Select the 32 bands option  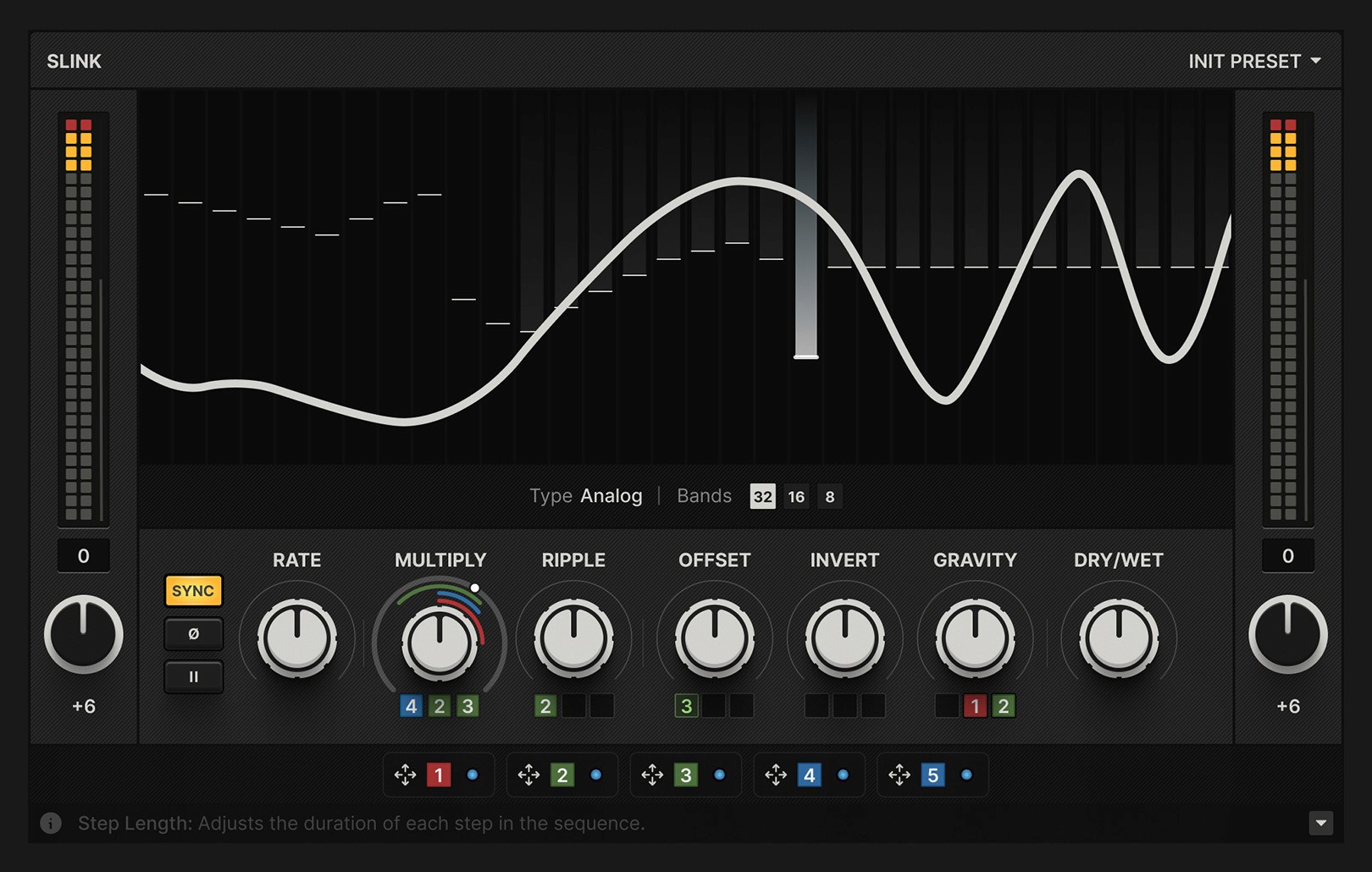coord(762,496)
